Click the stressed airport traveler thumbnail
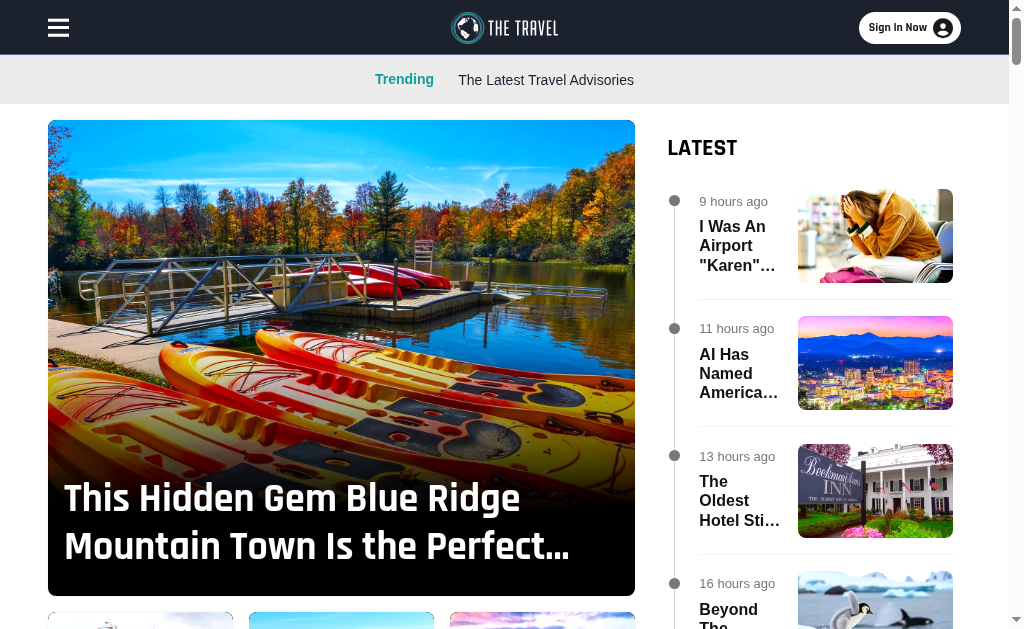Screen dimensions: 1024x629 [x=875, y=236]
